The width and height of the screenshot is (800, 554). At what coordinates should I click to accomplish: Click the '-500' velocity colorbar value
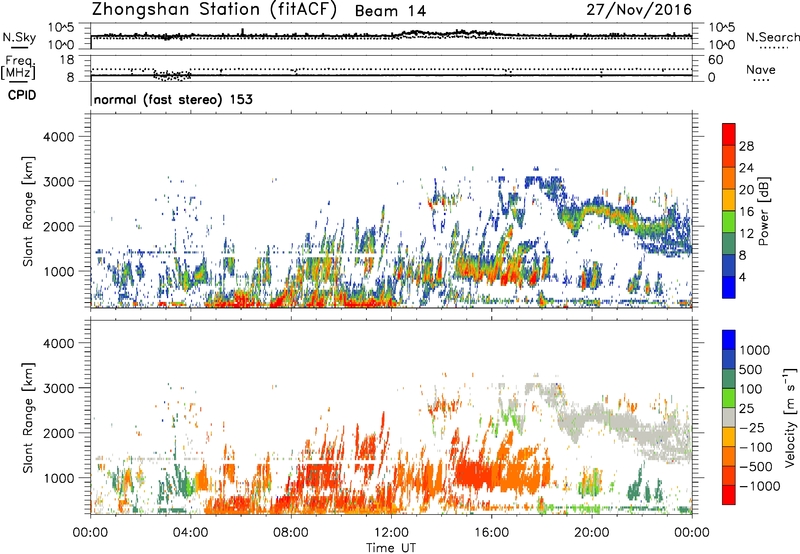pos(756,467)
